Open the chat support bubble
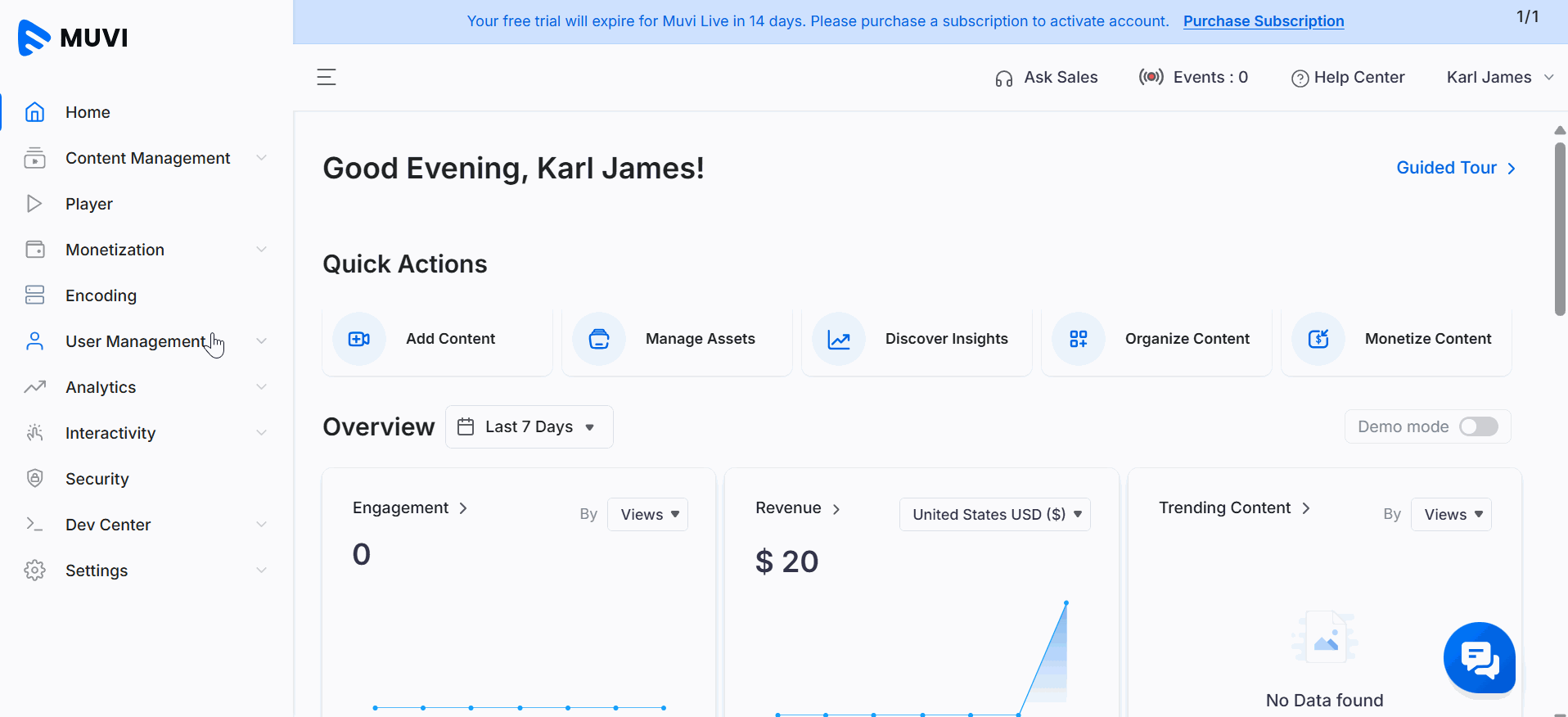The width and height of the screenshot is (1568, 717). point(1480,658)
